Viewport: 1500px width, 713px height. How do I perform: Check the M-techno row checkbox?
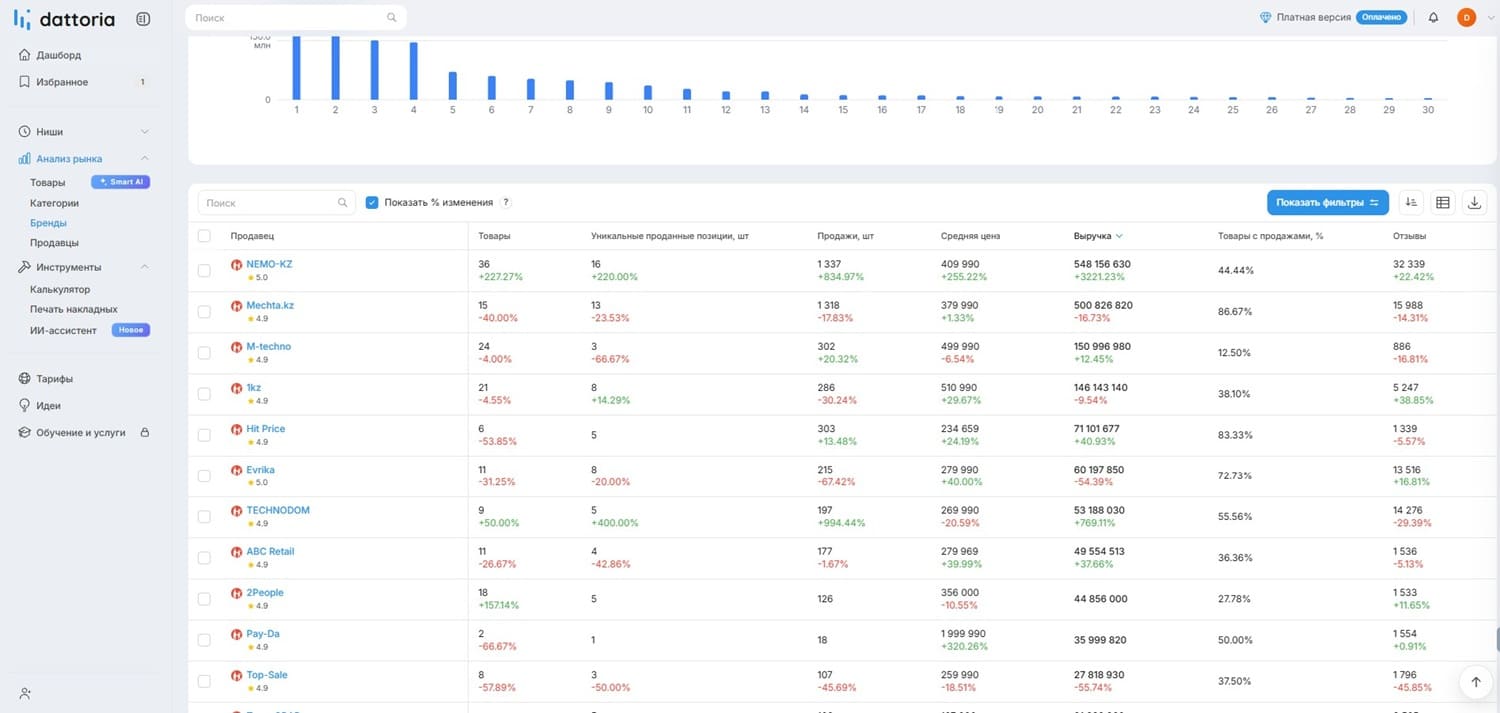click(204, 353)
